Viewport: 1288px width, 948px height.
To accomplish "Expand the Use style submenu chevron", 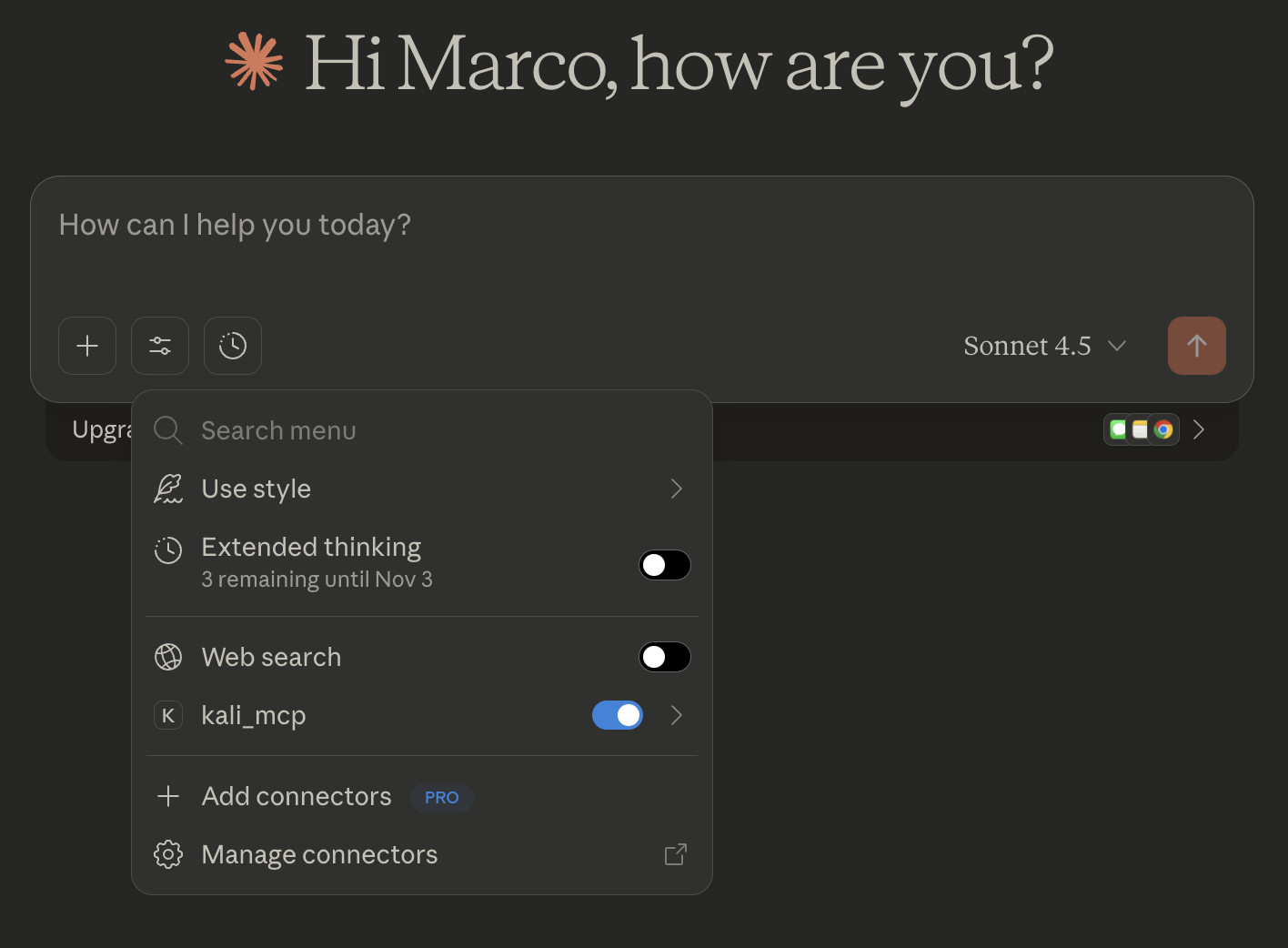I will [676, 489].
